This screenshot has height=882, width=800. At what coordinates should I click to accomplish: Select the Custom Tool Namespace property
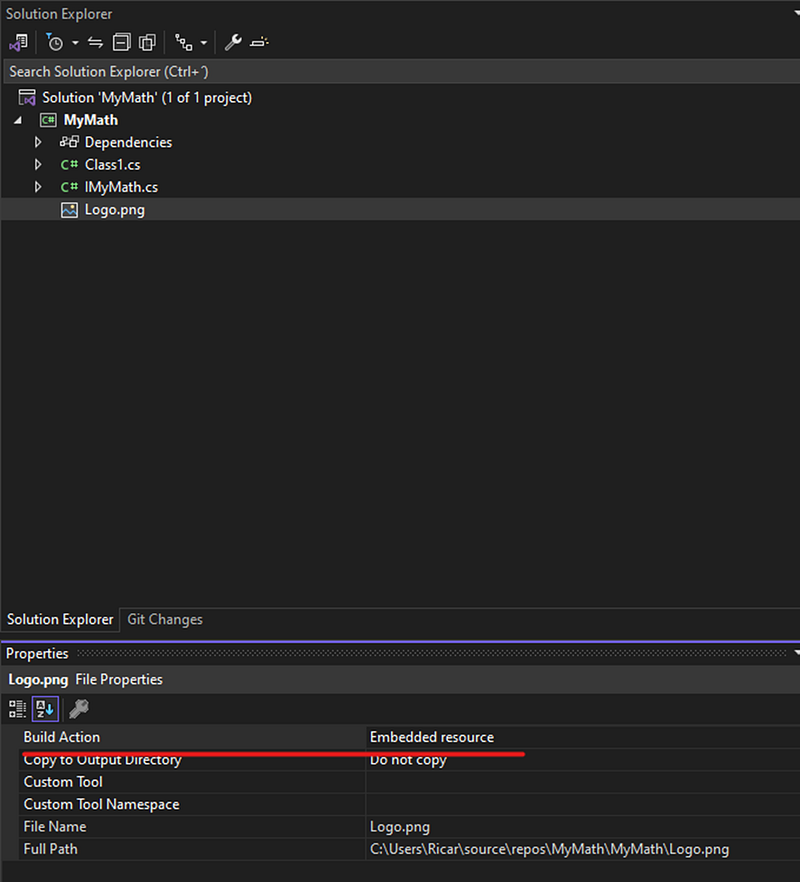tap(101, 804)
